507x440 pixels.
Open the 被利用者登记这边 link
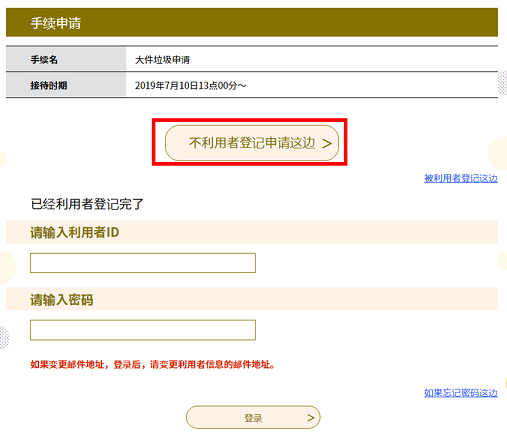point(461,178)
